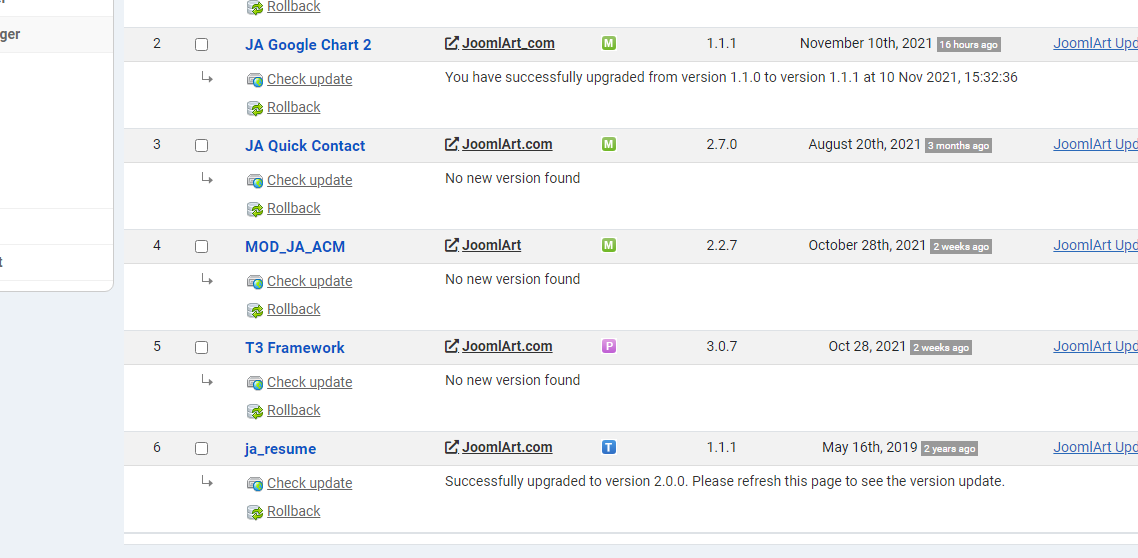This screenshot has width=1138, height=558.
Task: Click the external link icon in the JA Google Chart 2 row
Action: pyautogui.click(x=452, y=43)
